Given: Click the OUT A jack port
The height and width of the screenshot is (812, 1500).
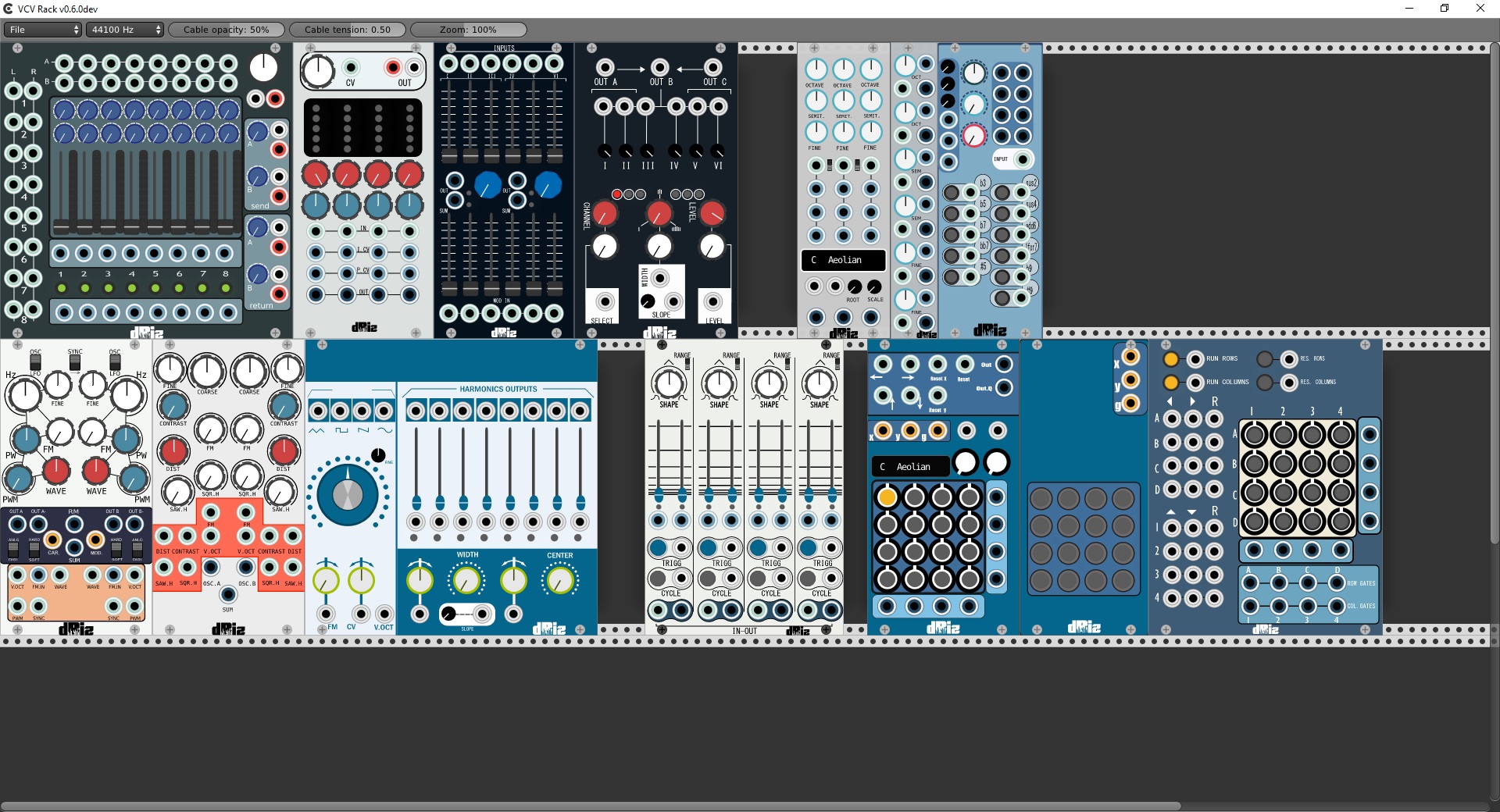Looking at the screenshot, I should coord(604,67).
